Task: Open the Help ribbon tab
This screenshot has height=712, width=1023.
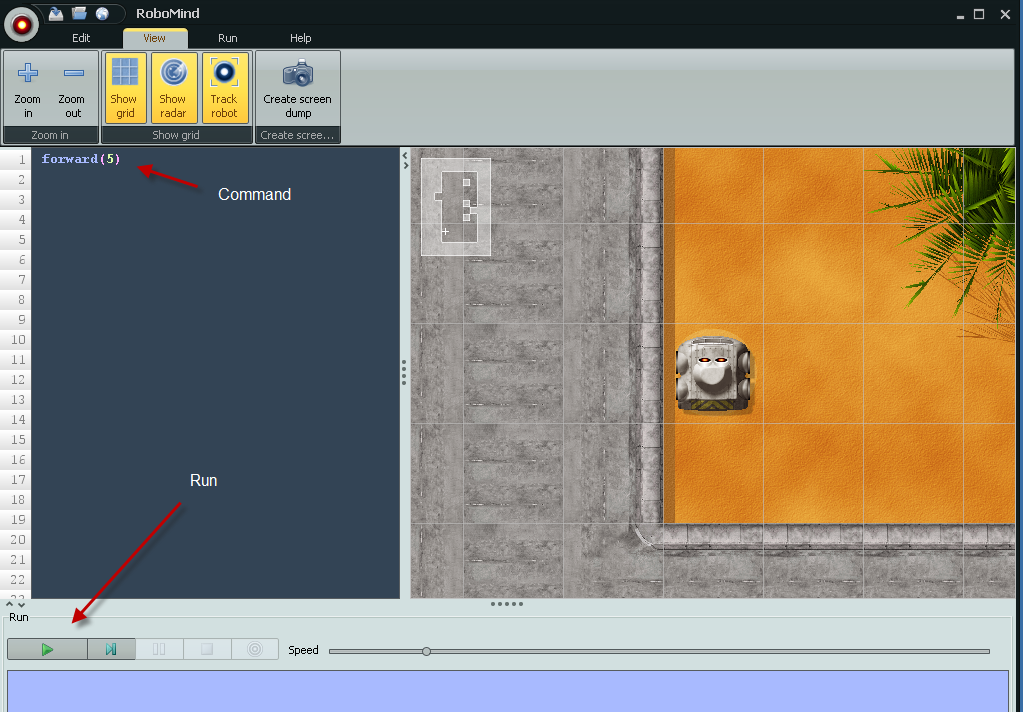Action: tap(301, 38)
